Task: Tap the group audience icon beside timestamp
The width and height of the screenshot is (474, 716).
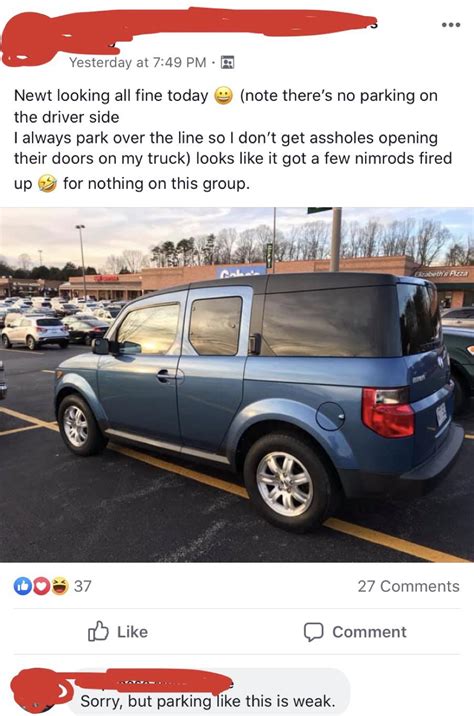Action: click(227, 62)
